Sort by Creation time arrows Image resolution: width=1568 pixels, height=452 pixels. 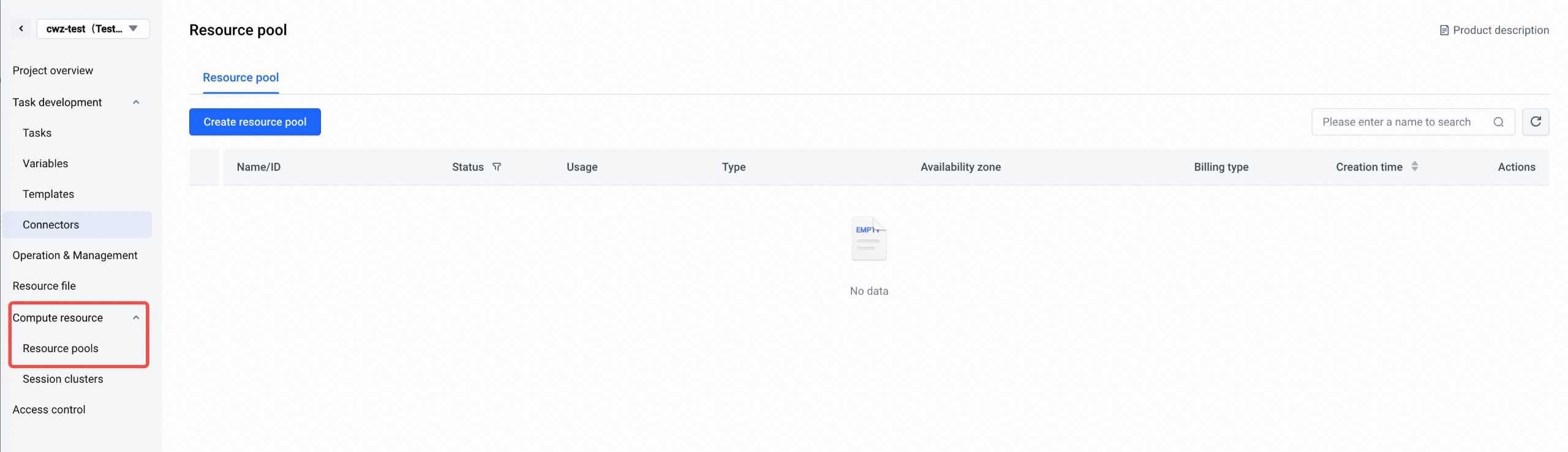tap(1414, 167)
